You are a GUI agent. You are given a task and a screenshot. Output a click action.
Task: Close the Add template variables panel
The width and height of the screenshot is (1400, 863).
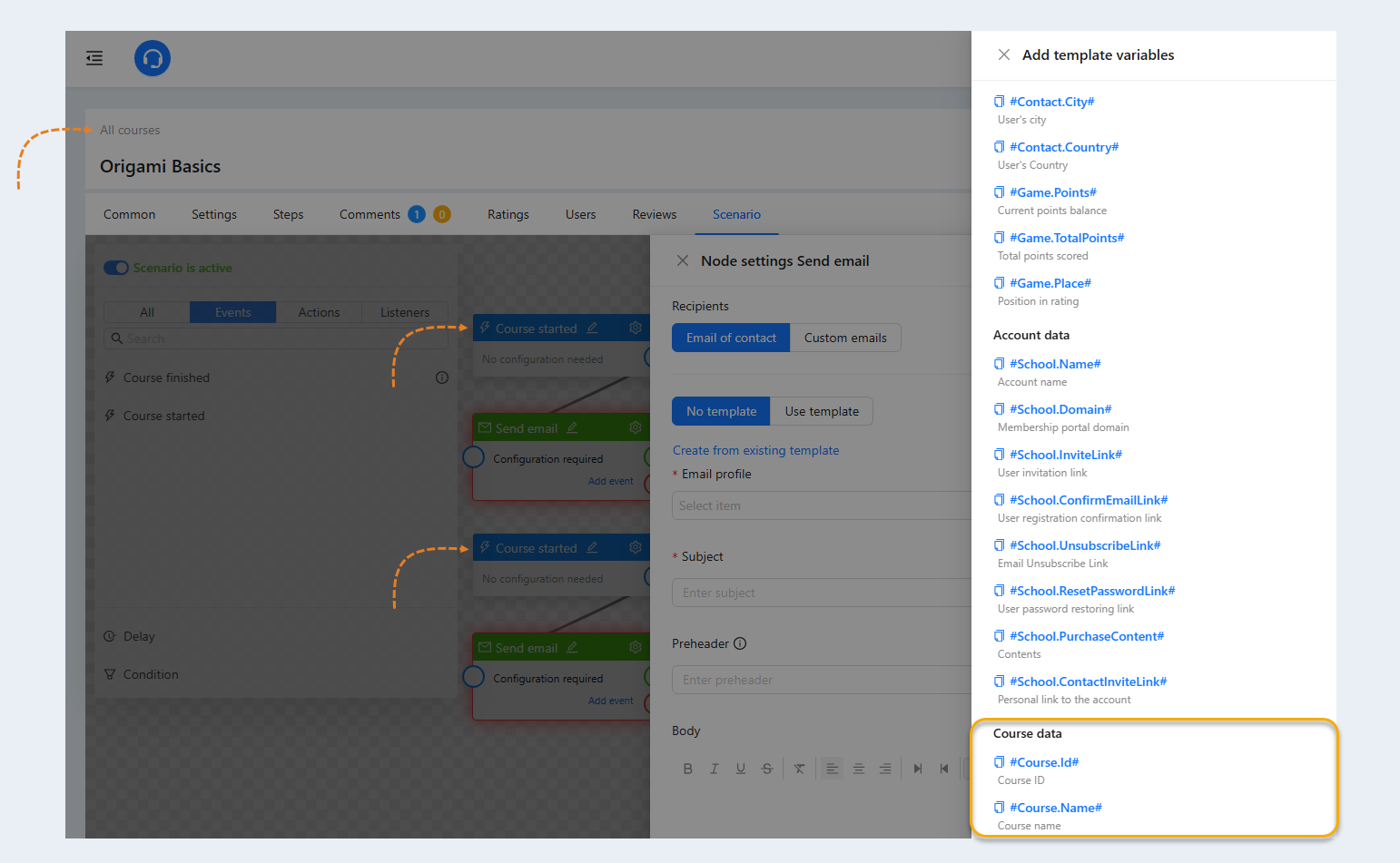point(1004,54)
